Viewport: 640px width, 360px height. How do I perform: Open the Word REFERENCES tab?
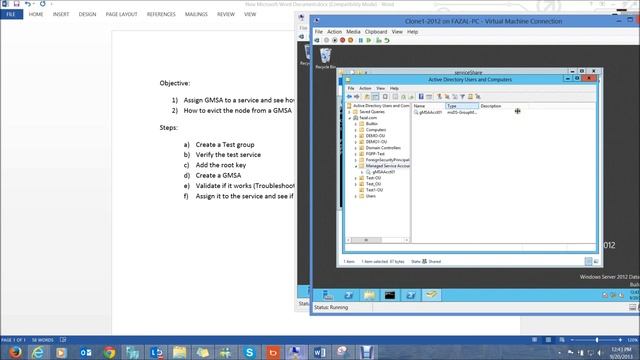click(161, 14)
